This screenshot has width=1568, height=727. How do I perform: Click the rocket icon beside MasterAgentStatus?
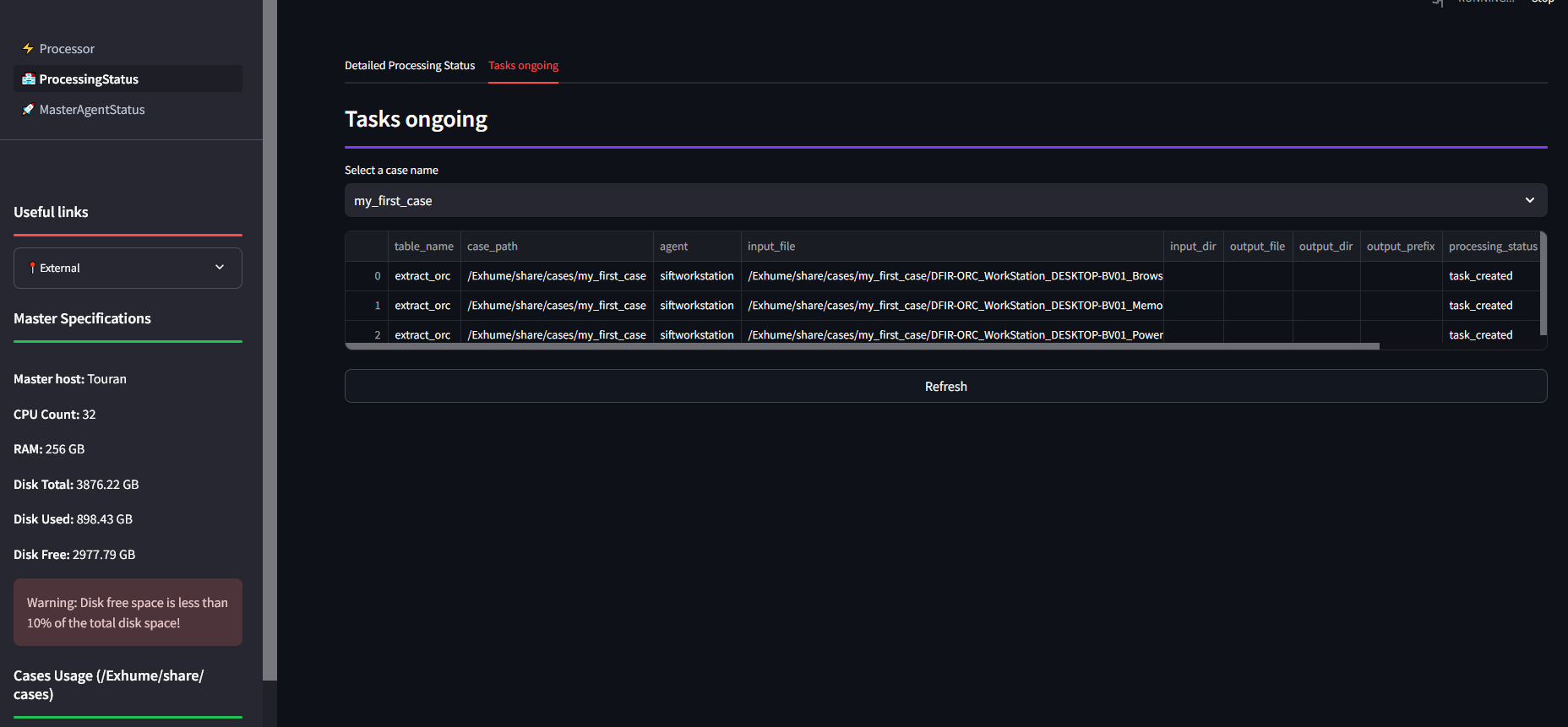click(x=29, y=109)
